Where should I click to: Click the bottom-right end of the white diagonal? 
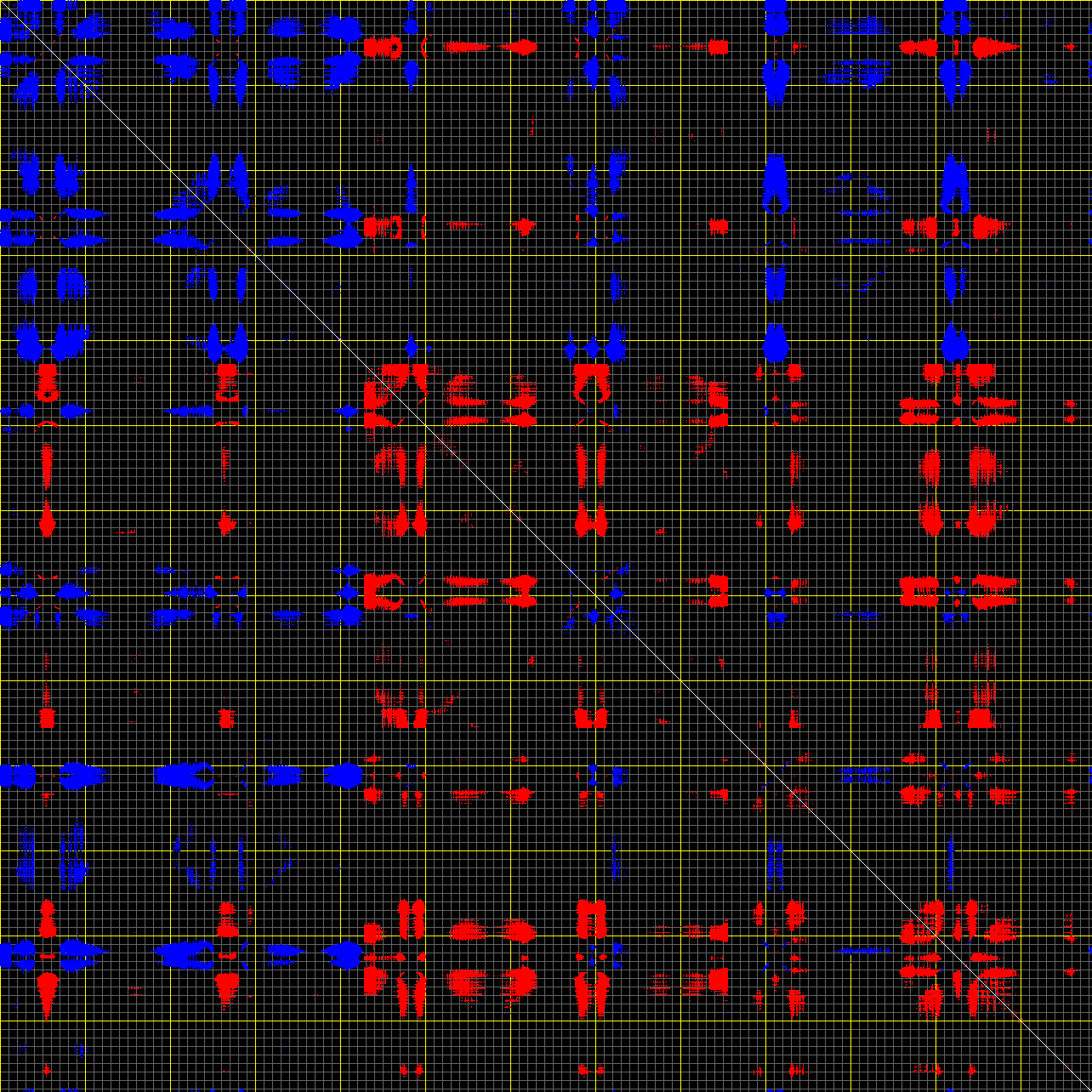[1089, 1089]
